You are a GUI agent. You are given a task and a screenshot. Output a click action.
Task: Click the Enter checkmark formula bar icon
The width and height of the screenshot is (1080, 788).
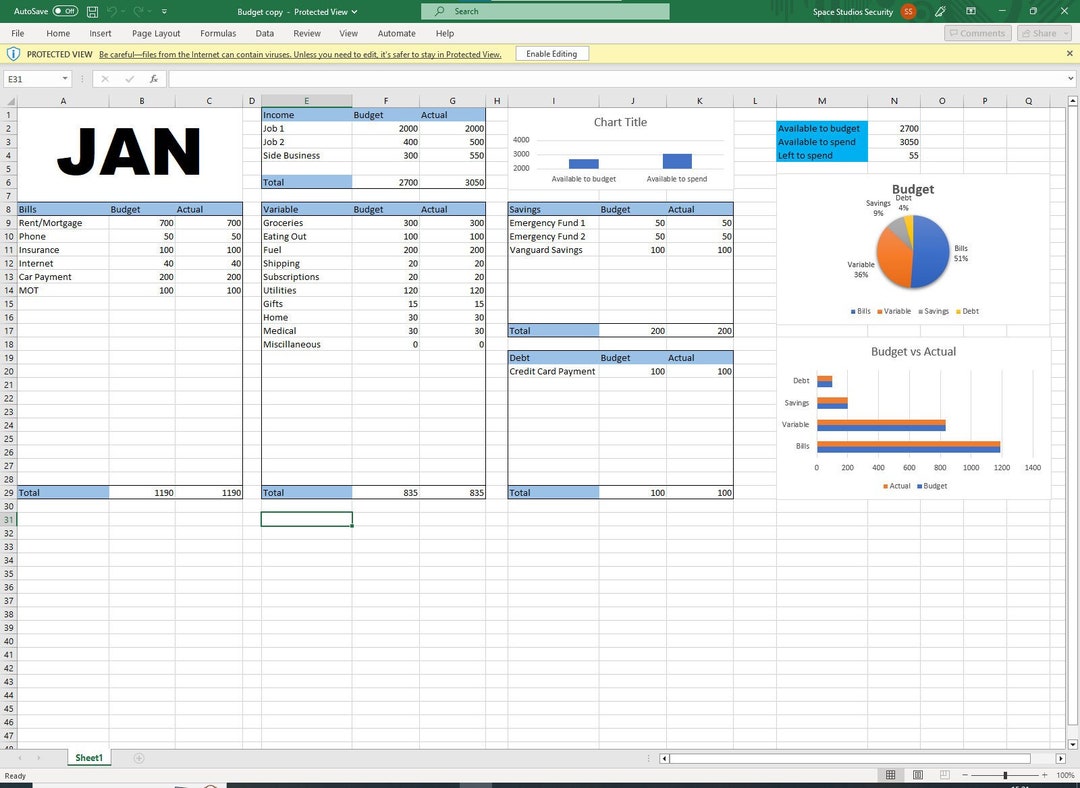coord(129,79)
